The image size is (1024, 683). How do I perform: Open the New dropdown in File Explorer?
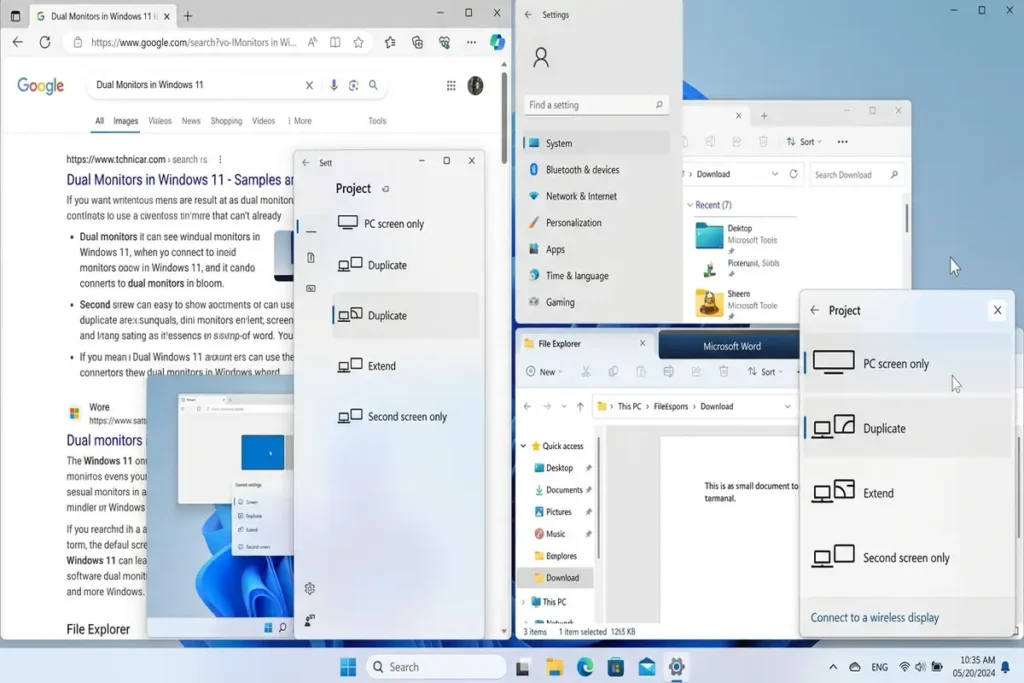(x=545, y=372)
